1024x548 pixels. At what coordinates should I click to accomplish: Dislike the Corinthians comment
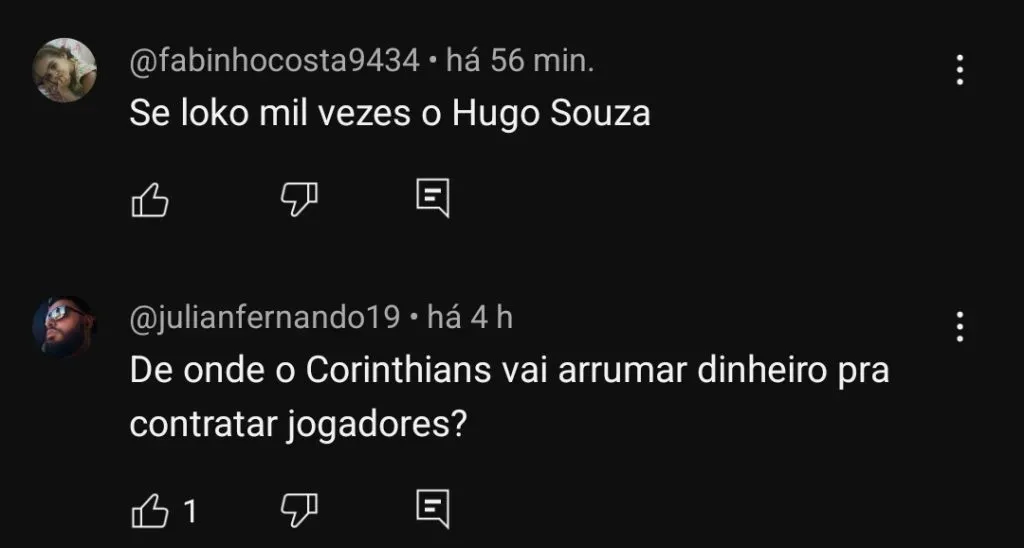pos(298,511)
